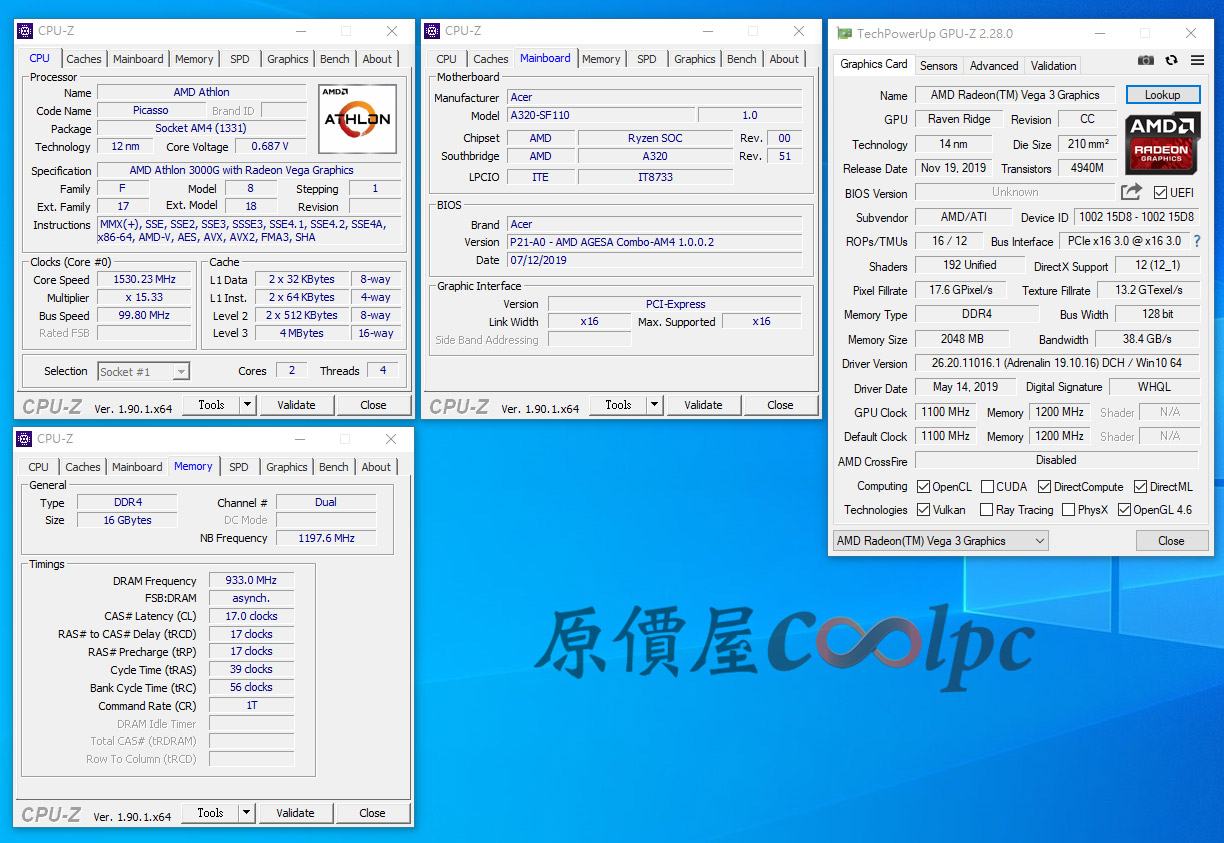The image size is (1224, 843).
Task: Click the Specification field AMD Athlon 3000G
Action: pos(249,171)
